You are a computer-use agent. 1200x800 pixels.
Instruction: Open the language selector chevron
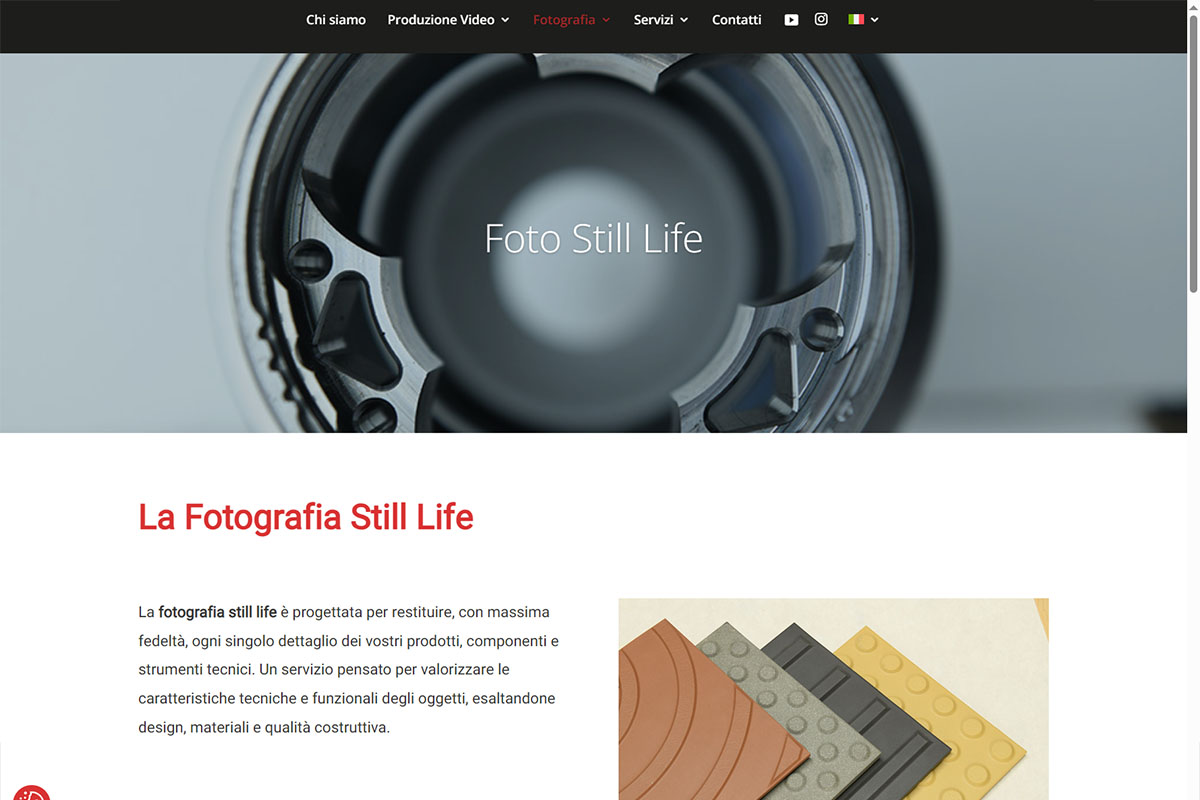click(875, 20)
